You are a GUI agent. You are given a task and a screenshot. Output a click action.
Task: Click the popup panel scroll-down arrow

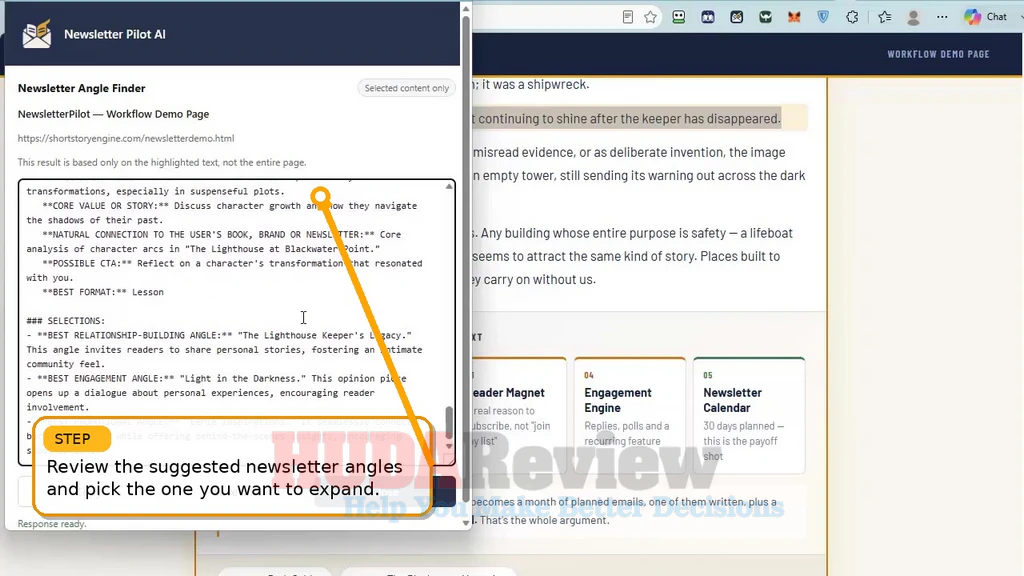(x=466, y=522)
